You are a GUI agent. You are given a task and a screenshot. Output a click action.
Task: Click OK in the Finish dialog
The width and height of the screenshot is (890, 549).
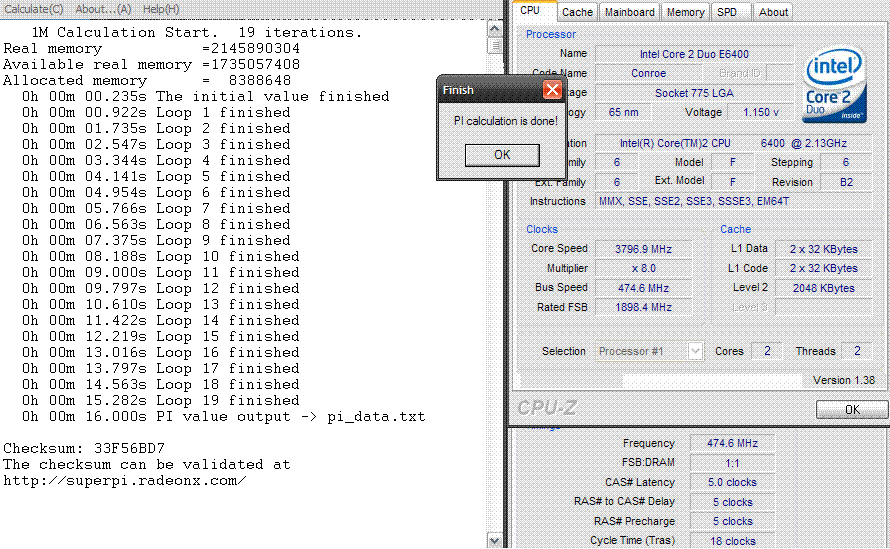(502, 154)
